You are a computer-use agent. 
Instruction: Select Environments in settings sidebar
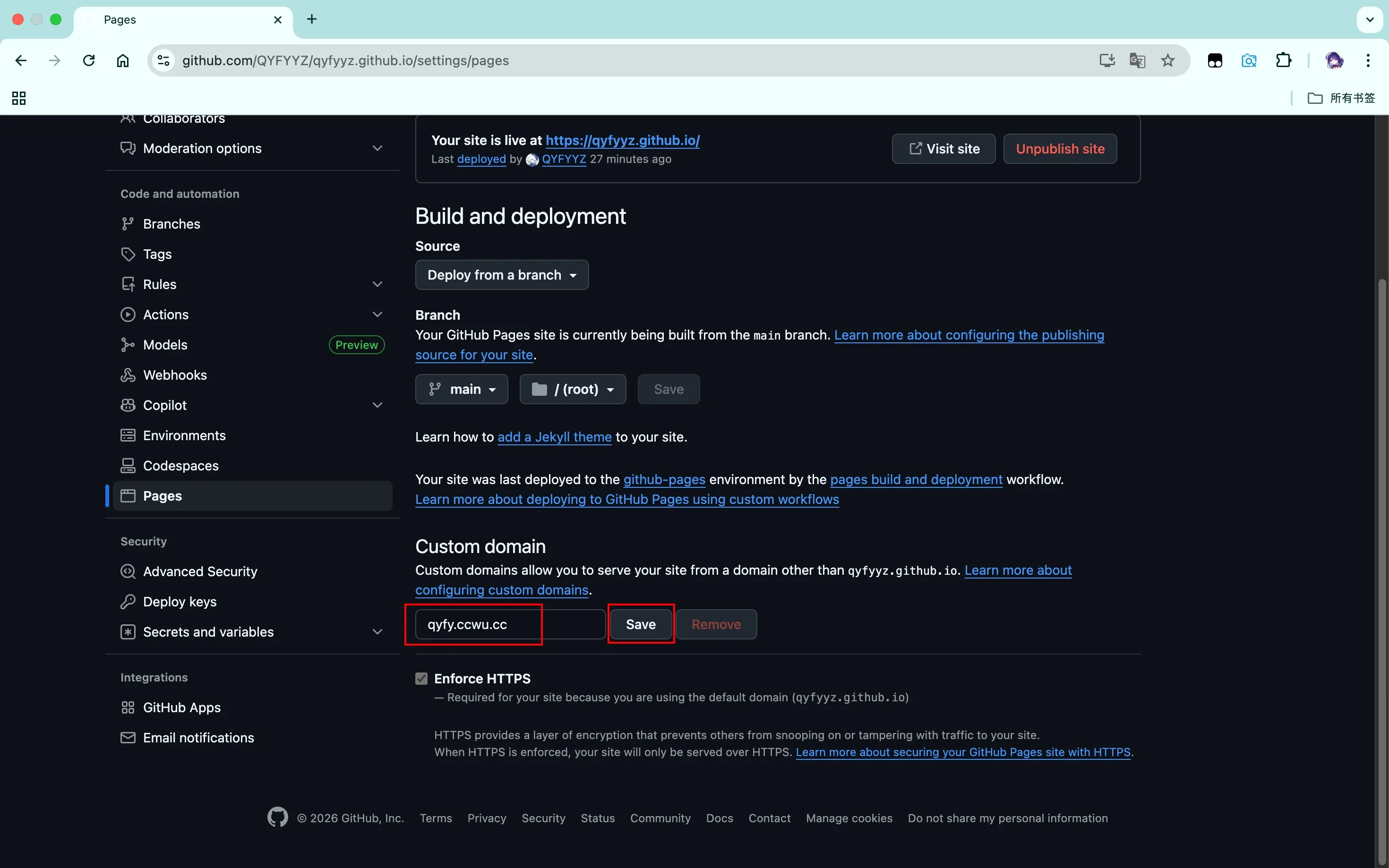click(x=184, y=435)
